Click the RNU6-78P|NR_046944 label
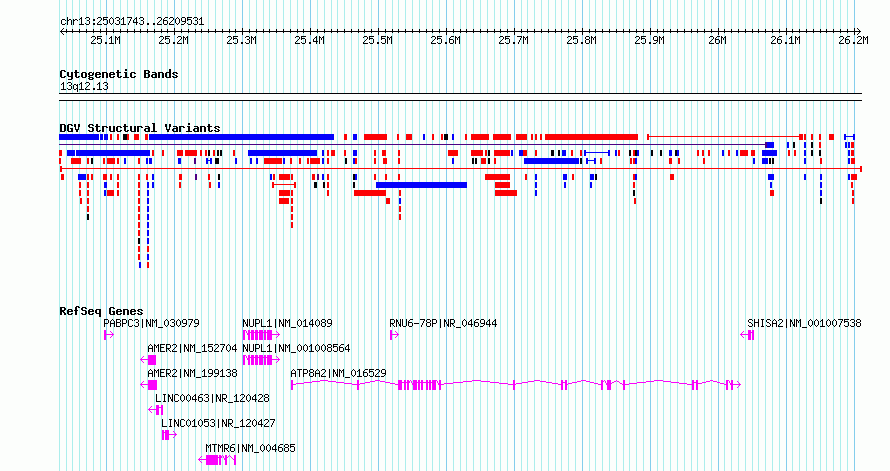 click(x=443, y=323)
